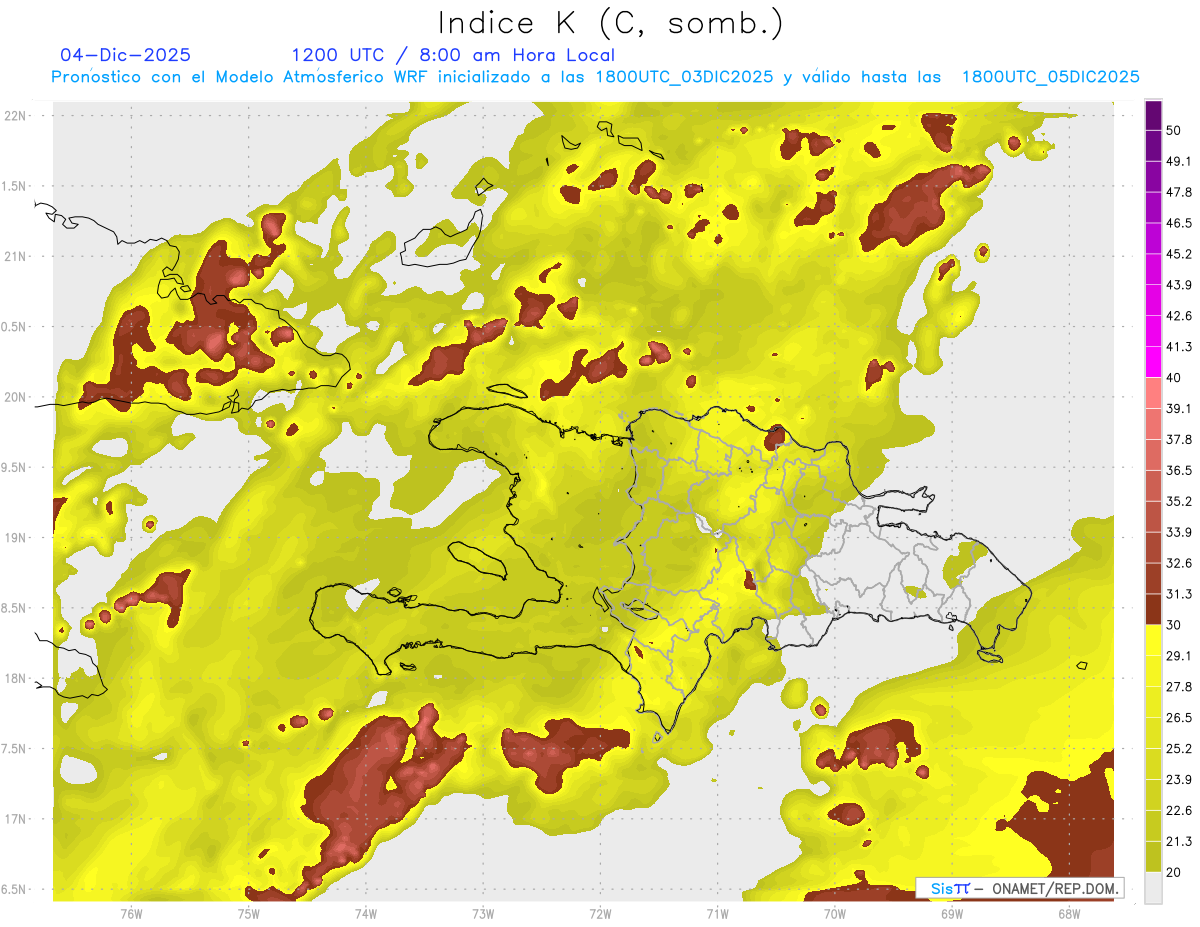Click legend value '32.6'

coord(1179,563)
